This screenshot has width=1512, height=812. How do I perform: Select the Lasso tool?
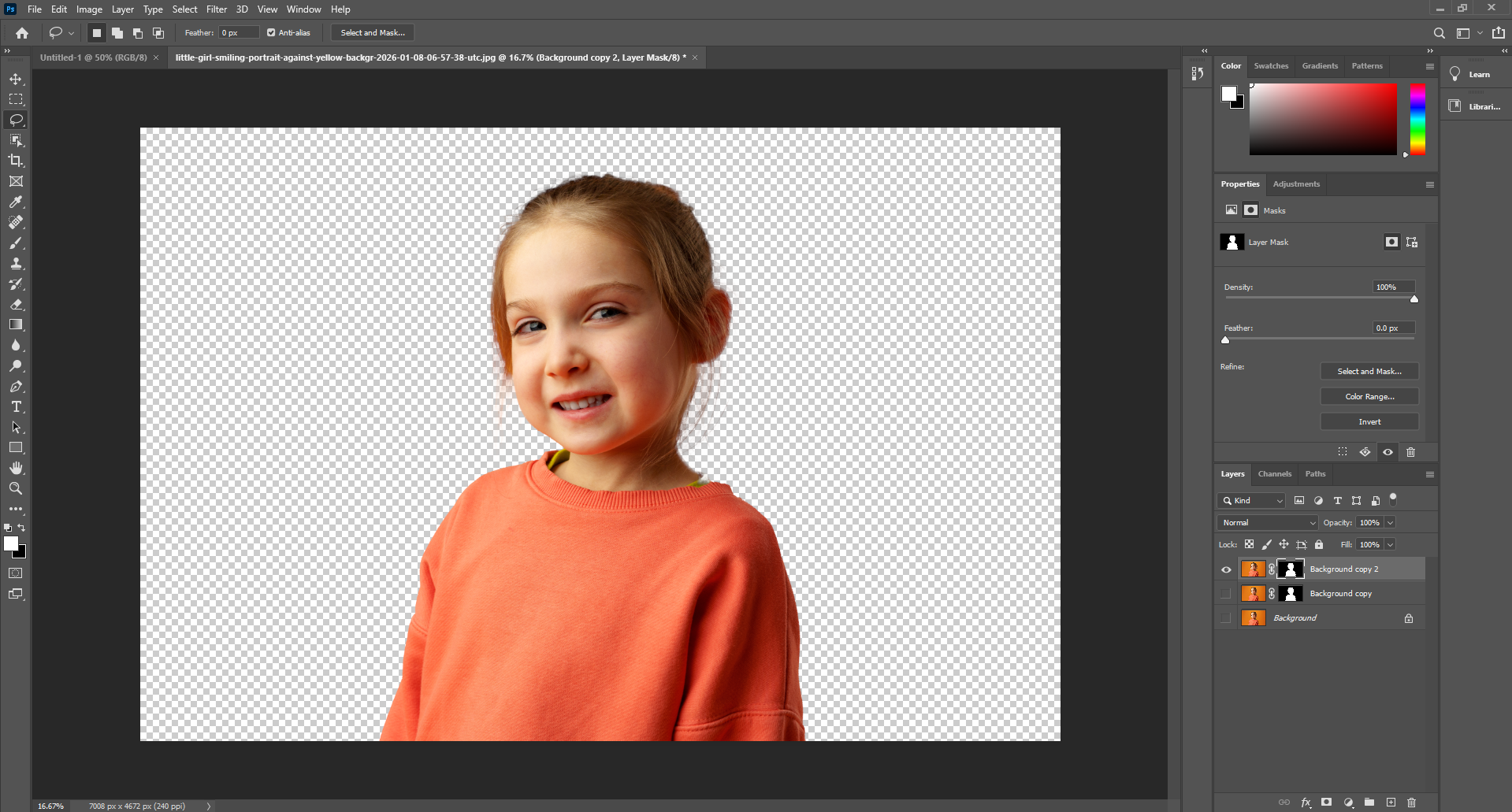tap(16, 120)
